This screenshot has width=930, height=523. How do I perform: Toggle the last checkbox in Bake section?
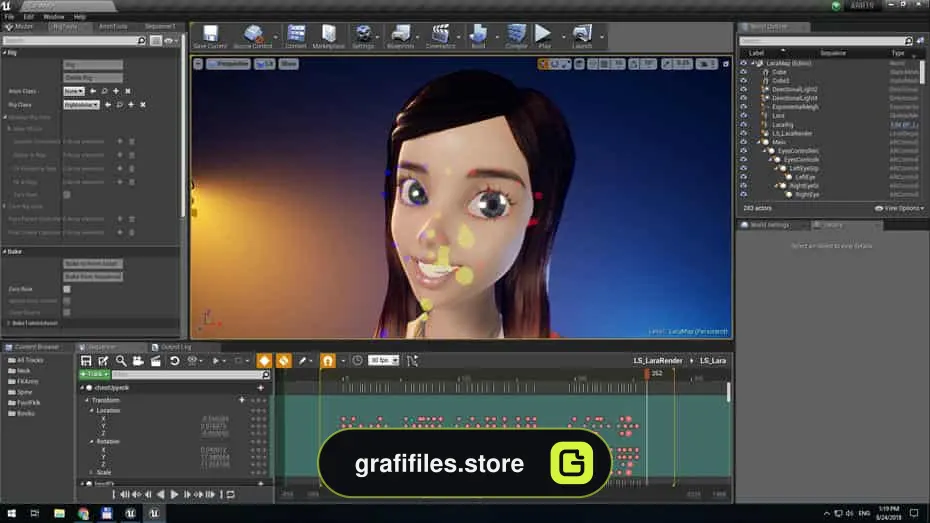pyautogui.click(x=67, y=312)
